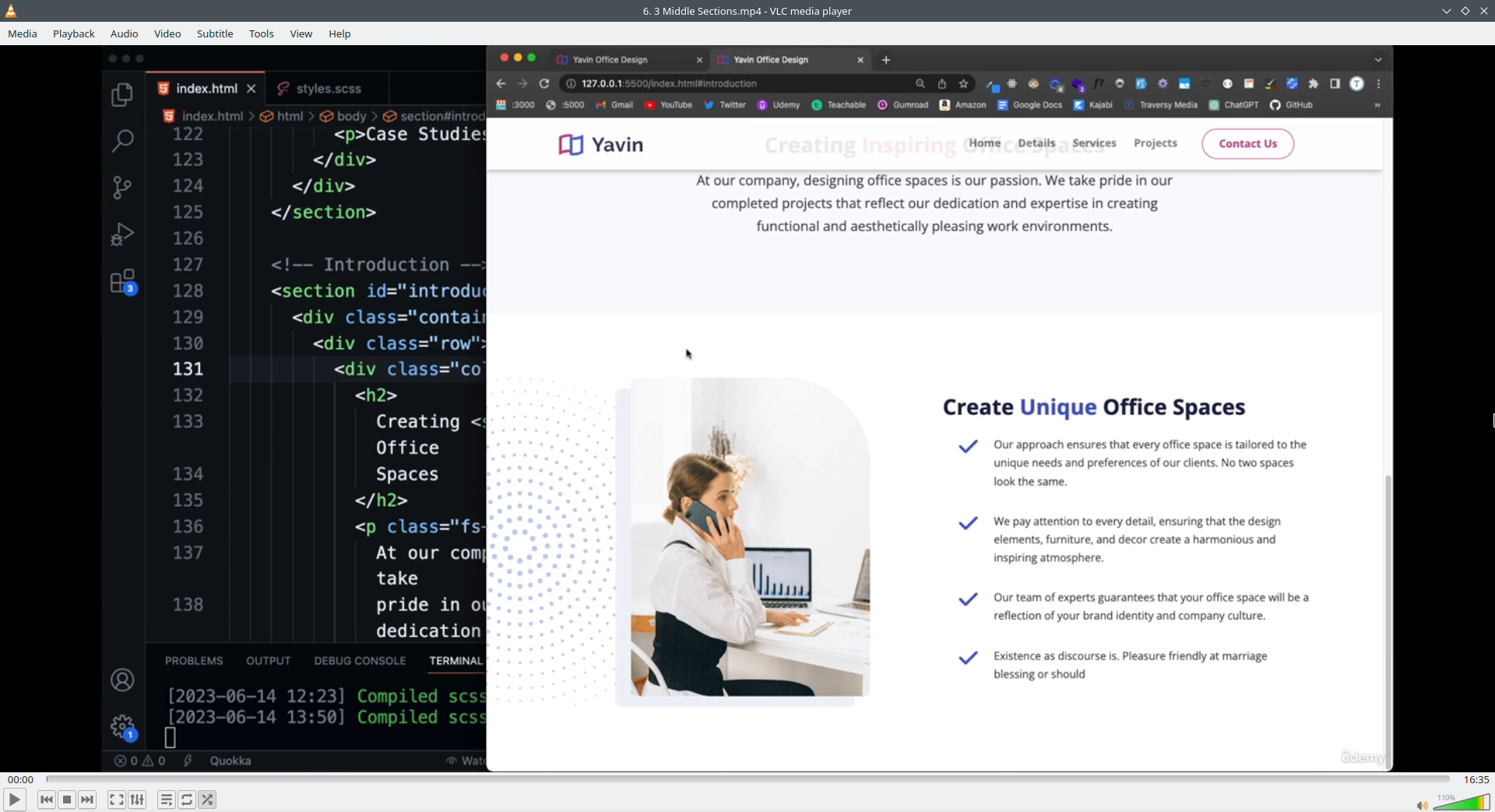Expand the bookmarks bar overflow chevron
Viewport: 1495px width, 812px height.
(x=1377, y=105)
